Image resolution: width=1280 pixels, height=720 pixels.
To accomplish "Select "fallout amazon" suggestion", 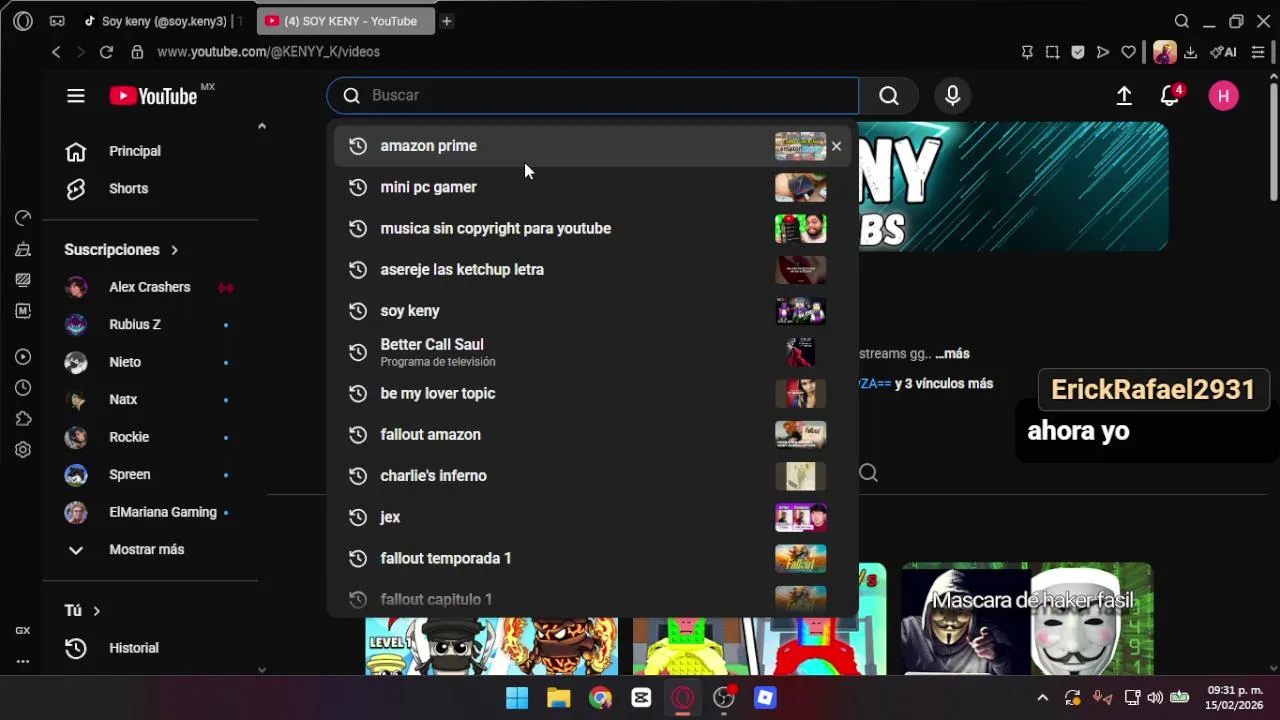I will 592,434.
